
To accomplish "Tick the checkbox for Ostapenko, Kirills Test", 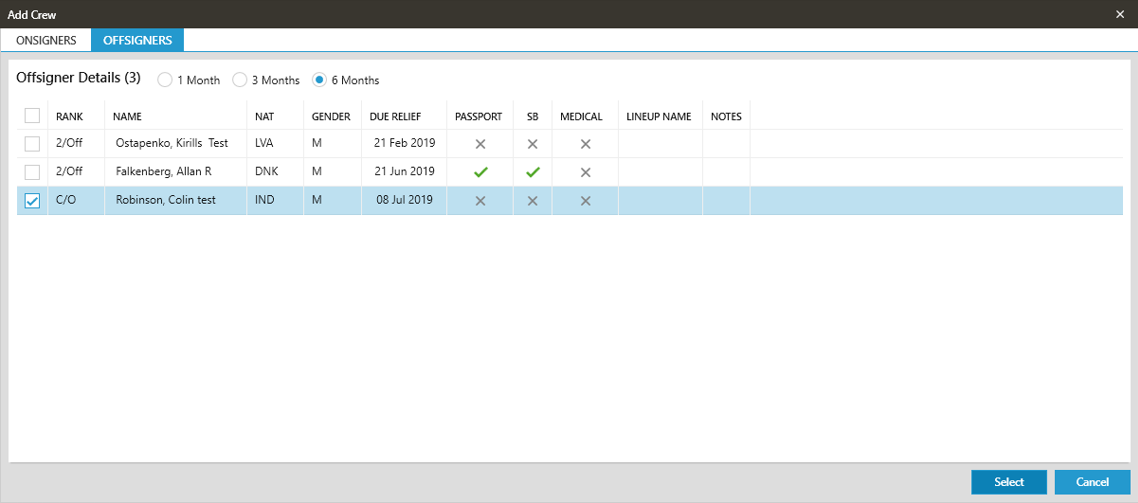I will click(32, 144).
